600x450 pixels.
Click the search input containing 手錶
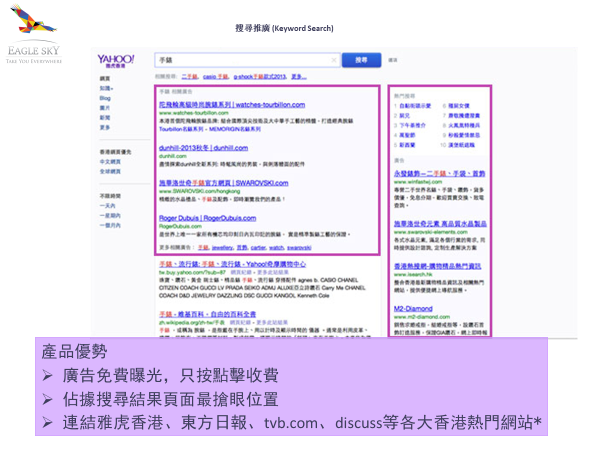247,60
